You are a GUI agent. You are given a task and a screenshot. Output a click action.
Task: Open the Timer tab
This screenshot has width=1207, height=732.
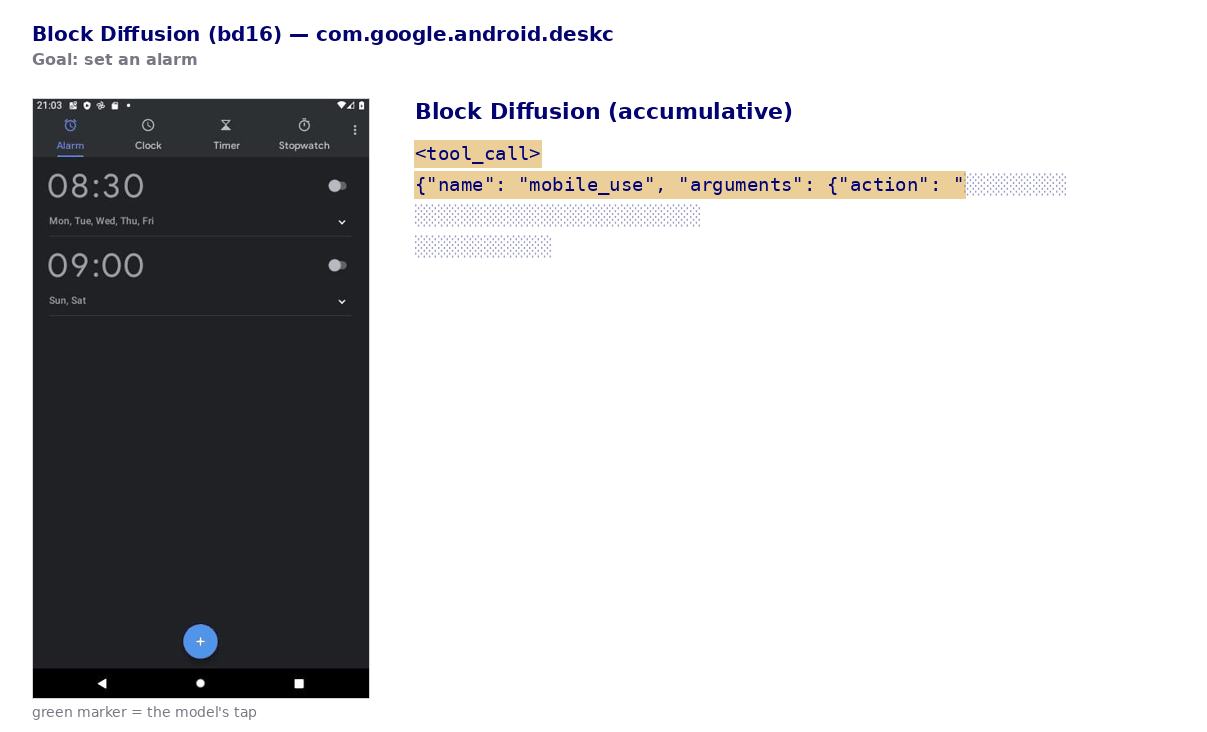(226, 135)
